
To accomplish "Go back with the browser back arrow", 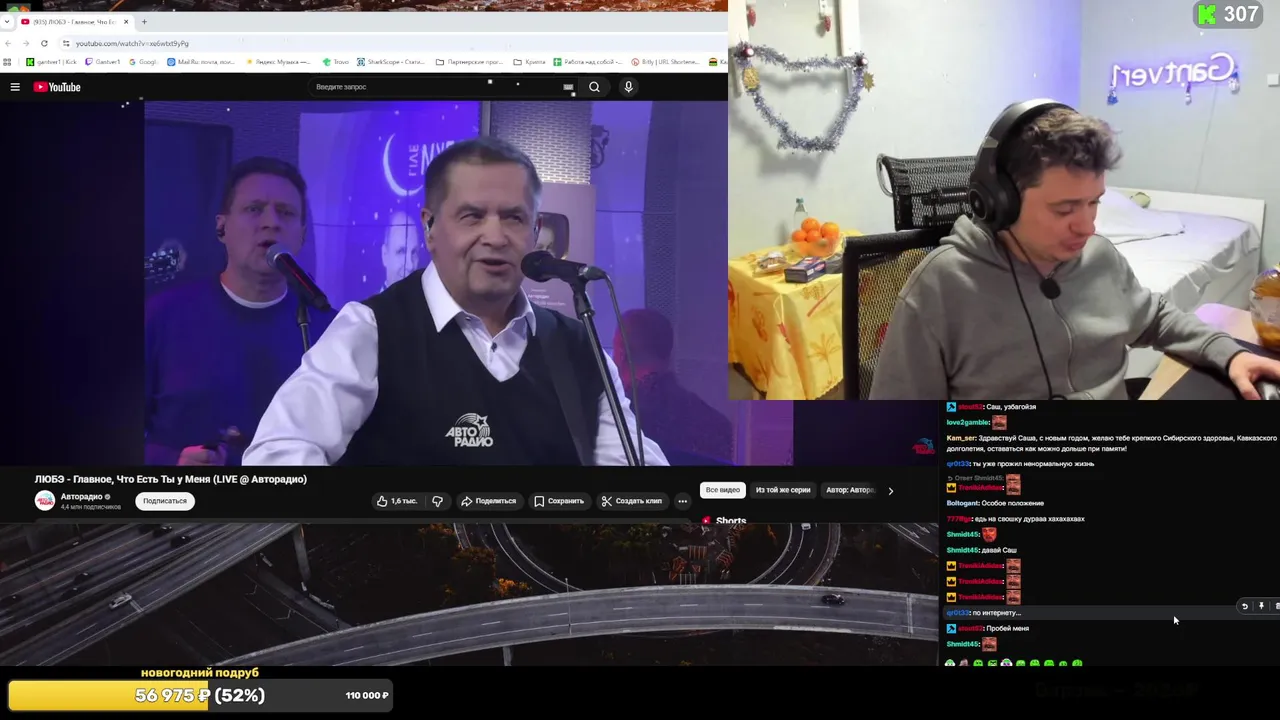I will coord(9,43).
